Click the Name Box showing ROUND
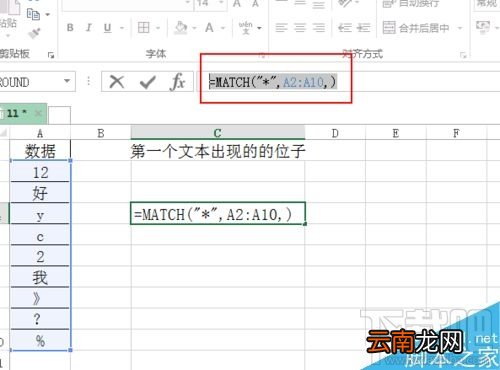The height and width of the screenshot is (370, 500). pyautogui.click(x=31, y=82)
